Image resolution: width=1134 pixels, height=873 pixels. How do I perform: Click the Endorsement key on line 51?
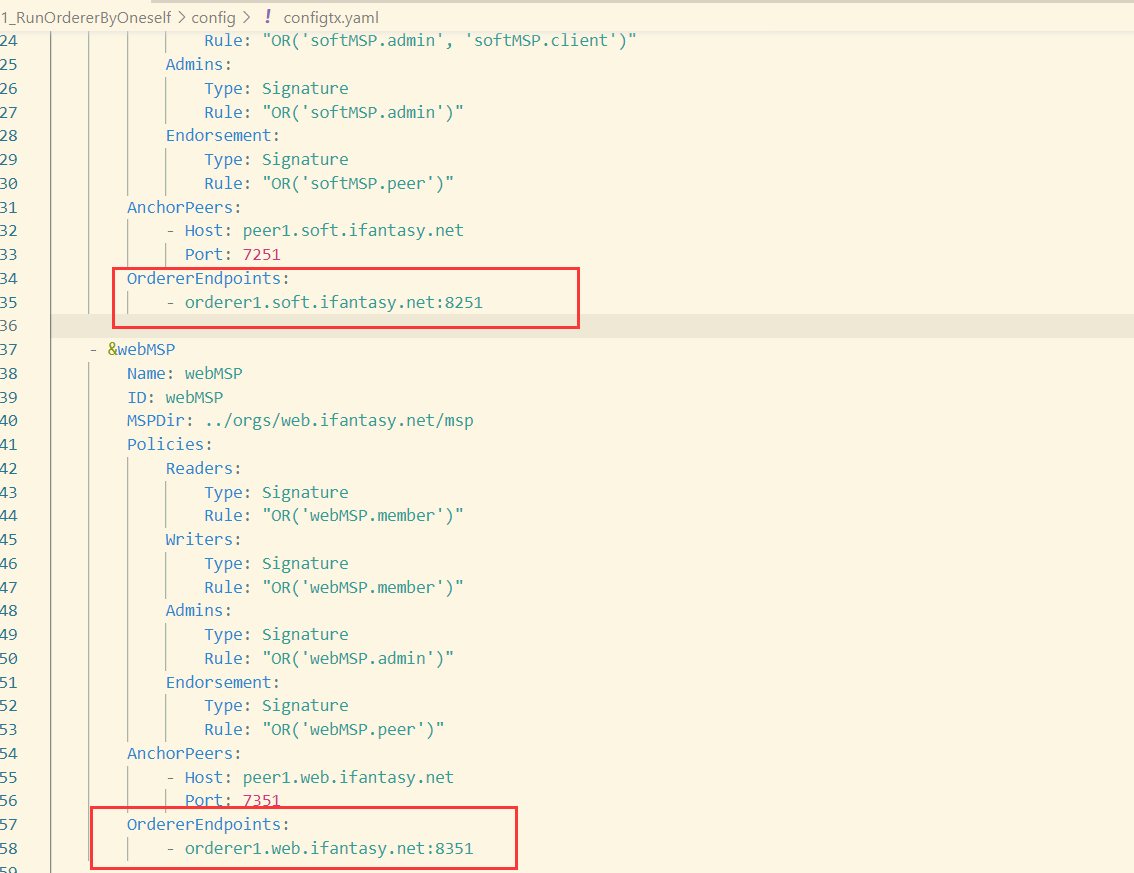218,682
